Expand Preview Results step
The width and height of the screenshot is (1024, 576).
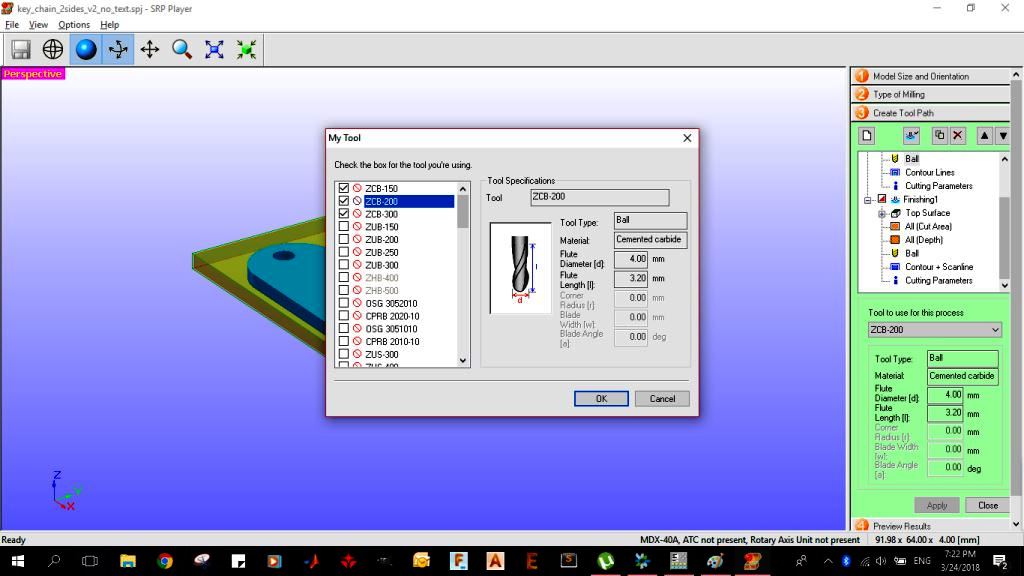931,526
